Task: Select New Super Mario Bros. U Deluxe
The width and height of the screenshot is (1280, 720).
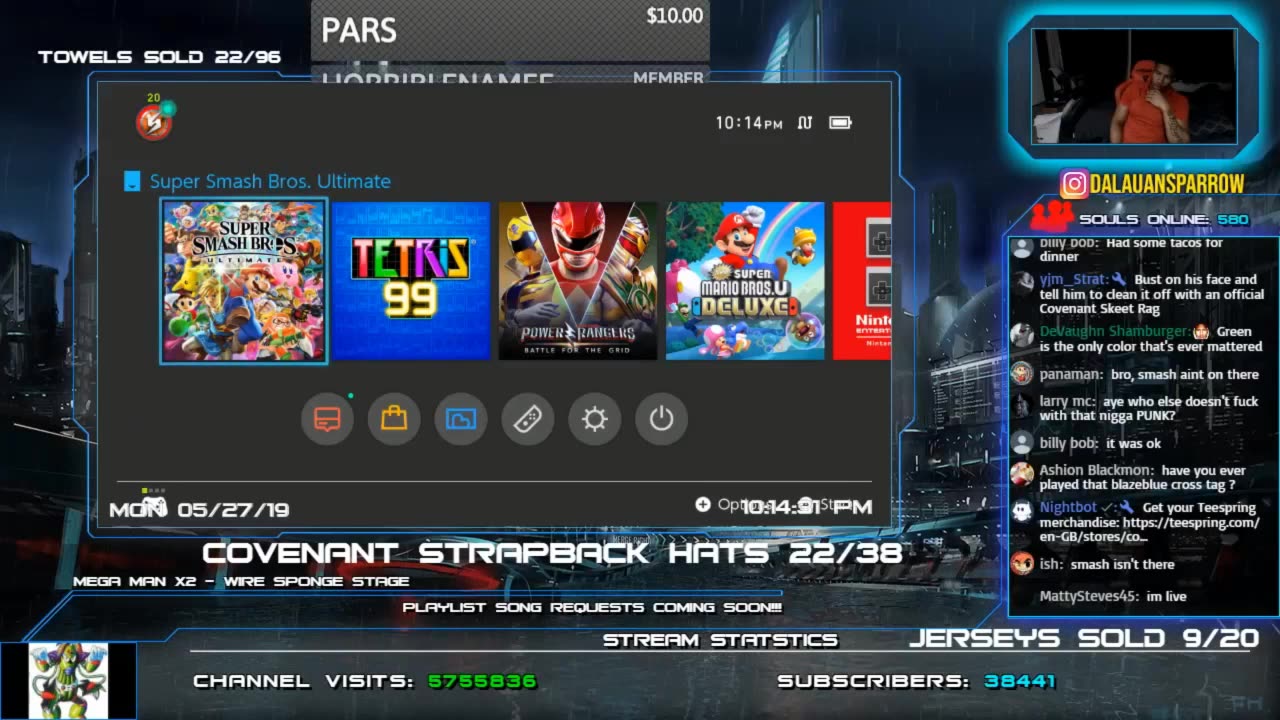Action: (745, 281)
